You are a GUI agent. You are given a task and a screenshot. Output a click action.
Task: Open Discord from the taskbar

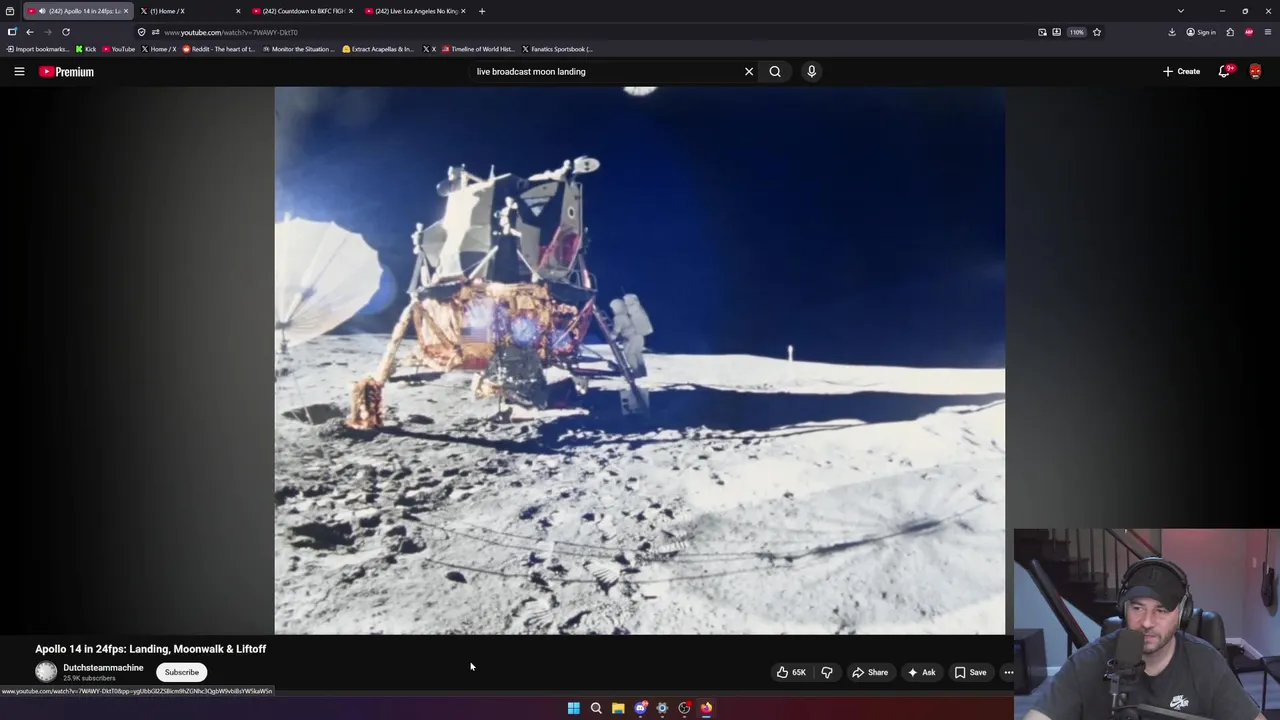coord(640,708)
